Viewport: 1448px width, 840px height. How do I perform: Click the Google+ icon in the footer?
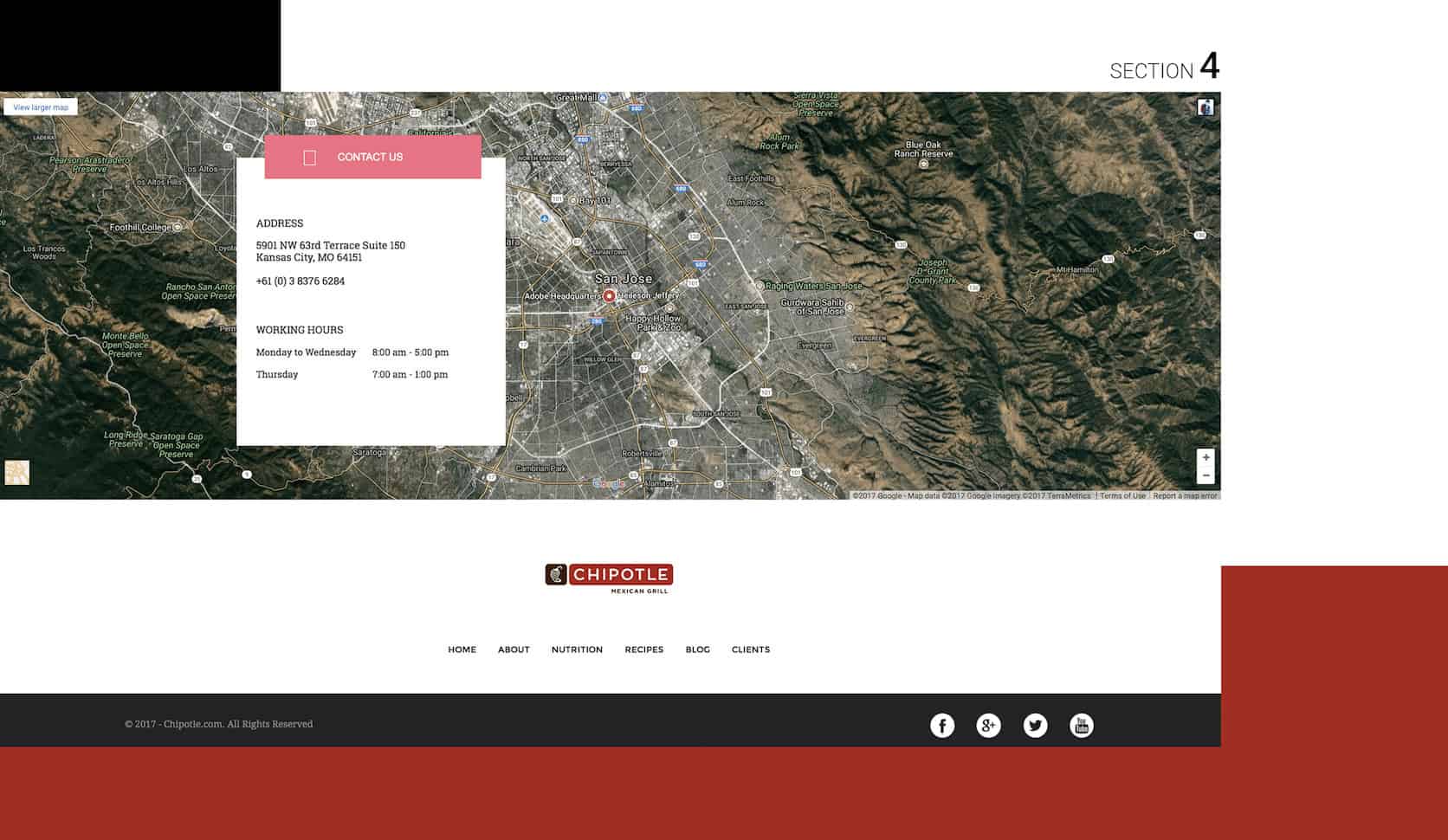tap(988, 725)
